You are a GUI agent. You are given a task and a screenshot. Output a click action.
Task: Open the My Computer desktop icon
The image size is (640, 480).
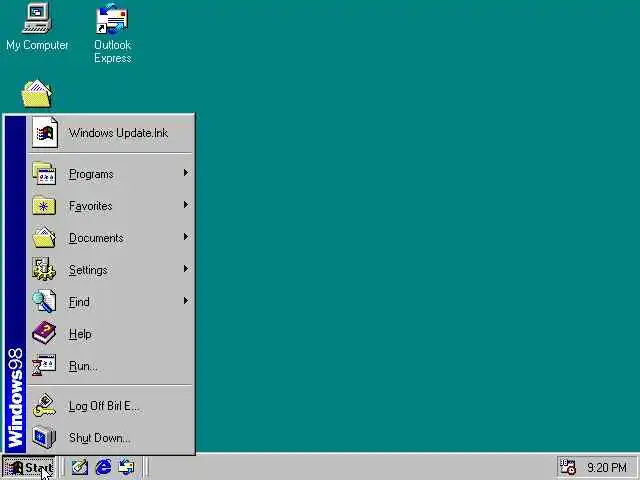37,28
